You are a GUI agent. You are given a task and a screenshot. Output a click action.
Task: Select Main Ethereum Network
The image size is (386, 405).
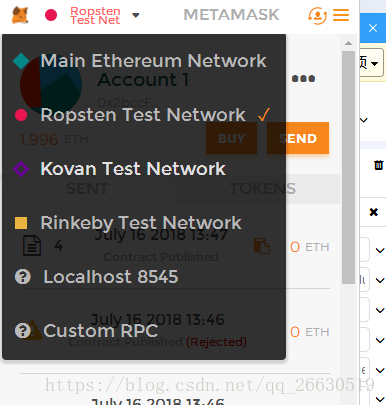144,61
